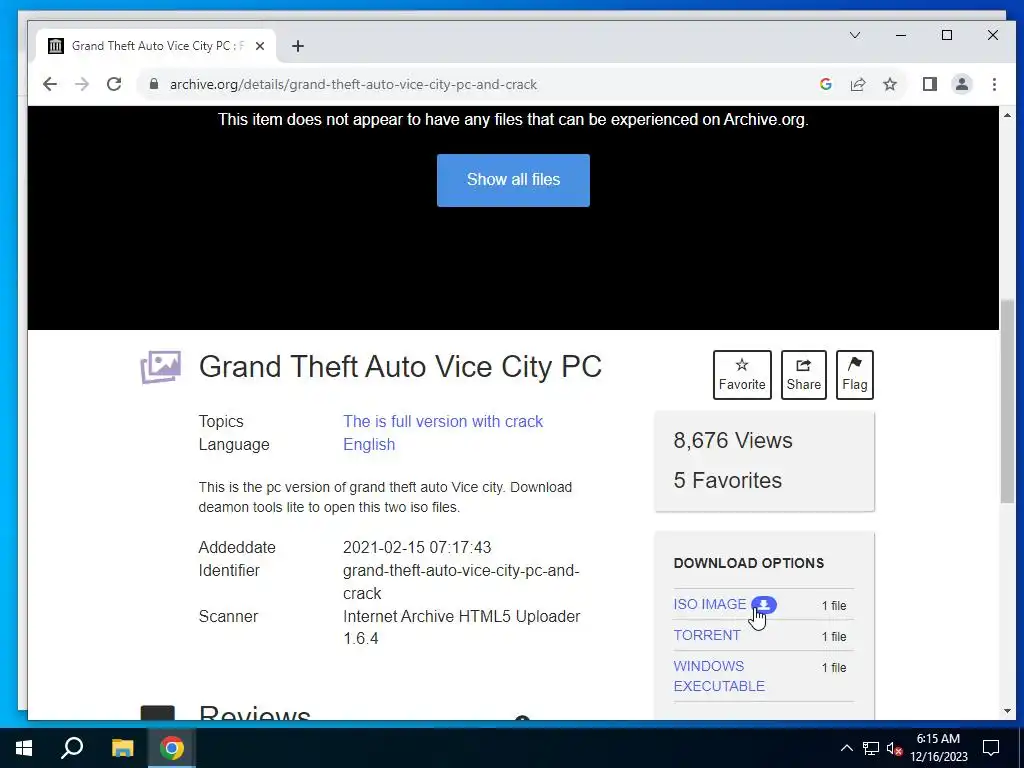Favorite this archive item
1024x768 pixels.
742,375
